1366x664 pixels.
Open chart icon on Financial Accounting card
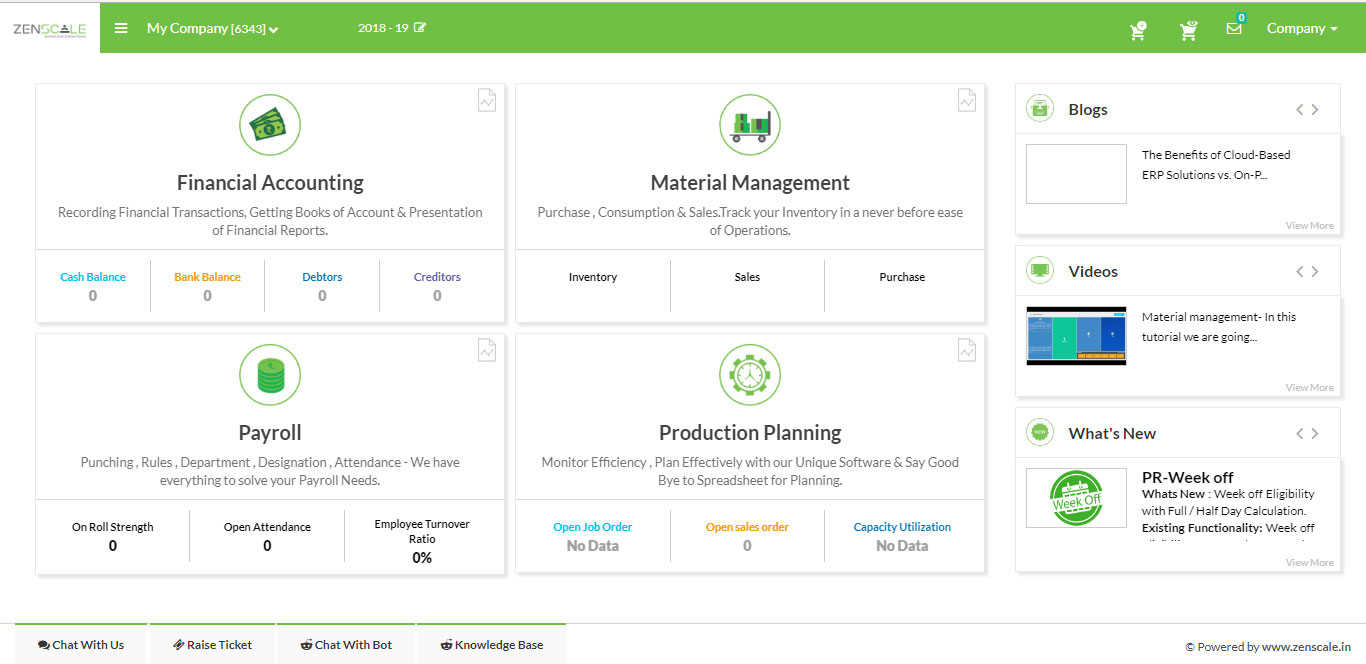487,100
